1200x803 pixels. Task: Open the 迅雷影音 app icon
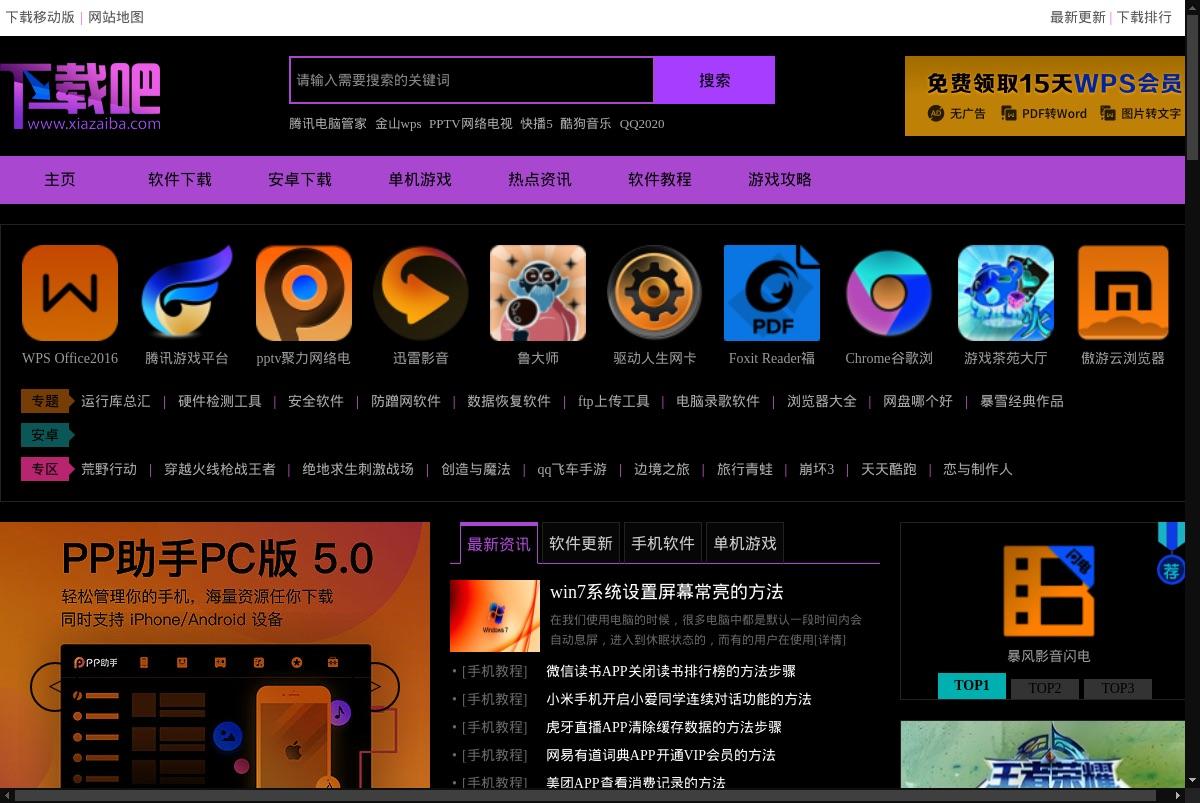point(421,293)
